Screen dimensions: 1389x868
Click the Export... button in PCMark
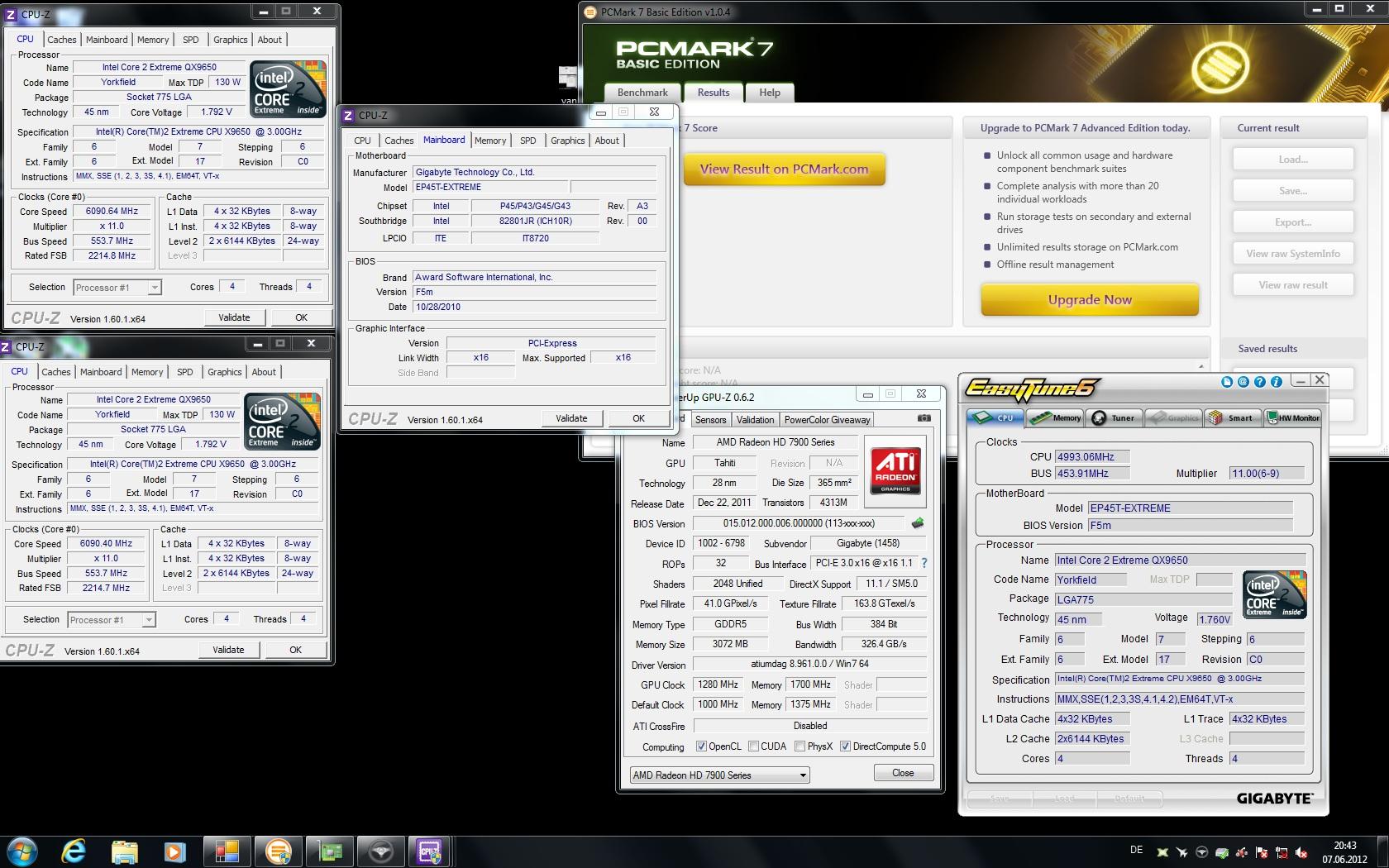tap(1293, 222)
